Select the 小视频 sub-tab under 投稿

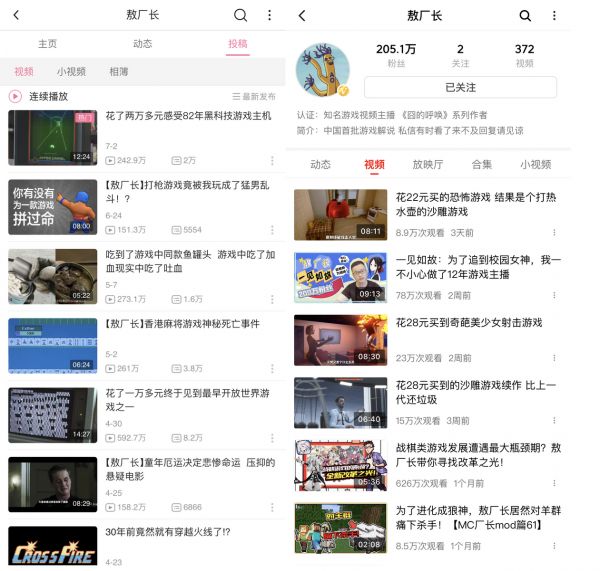[71, 72]
